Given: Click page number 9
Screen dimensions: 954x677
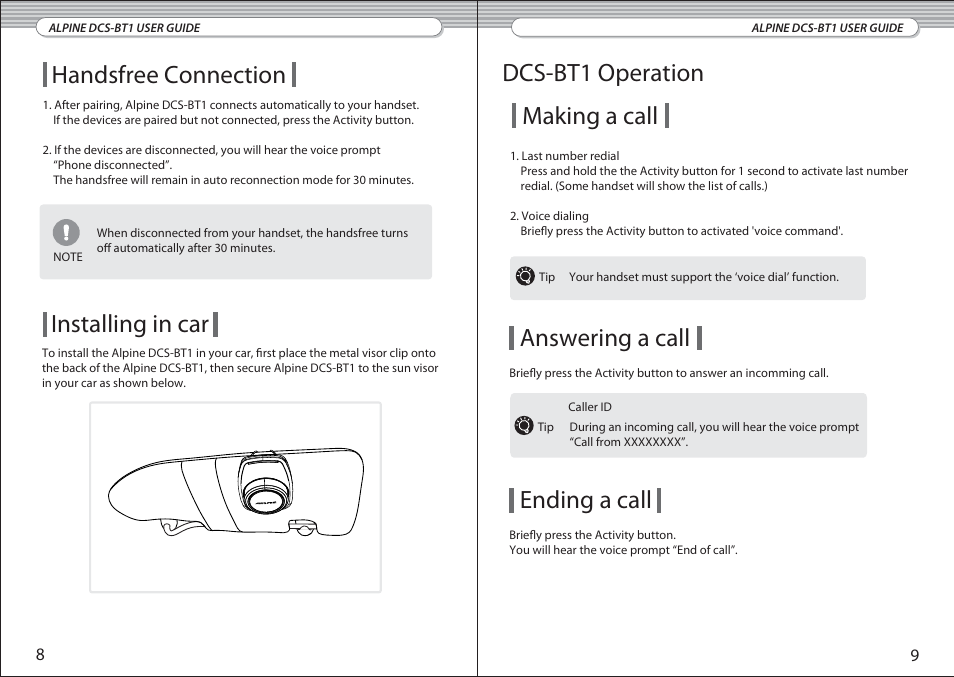Looking at the screenshot, I should (x=914, y=655).
